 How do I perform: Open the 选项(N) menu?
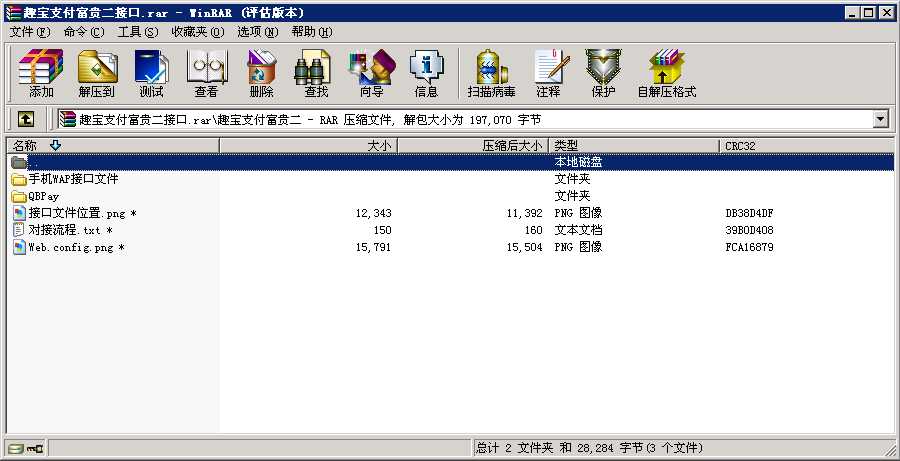tap(258, 32)
